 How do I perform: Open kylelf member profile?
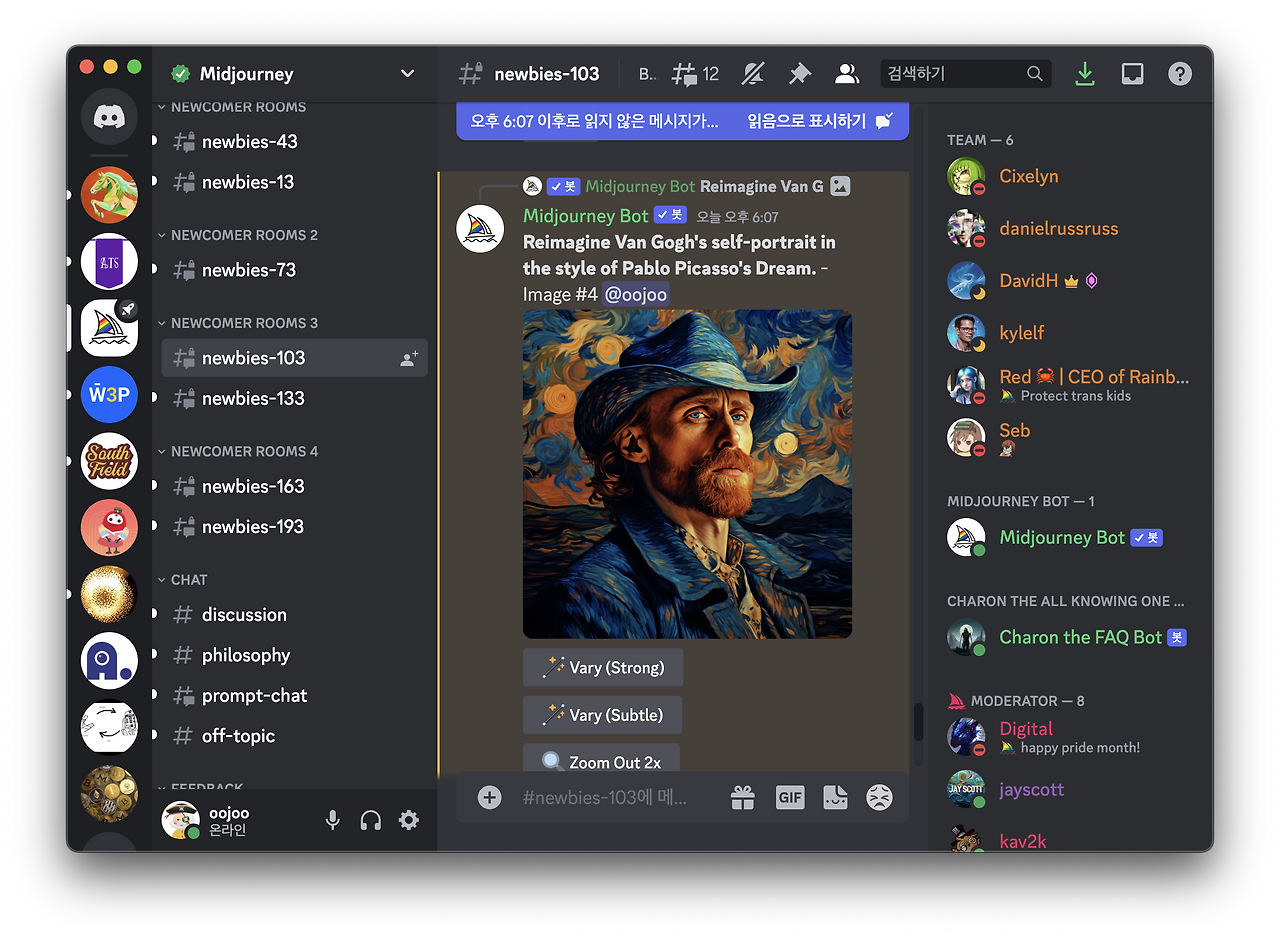pyautogui.click(x=1070, y=333)
